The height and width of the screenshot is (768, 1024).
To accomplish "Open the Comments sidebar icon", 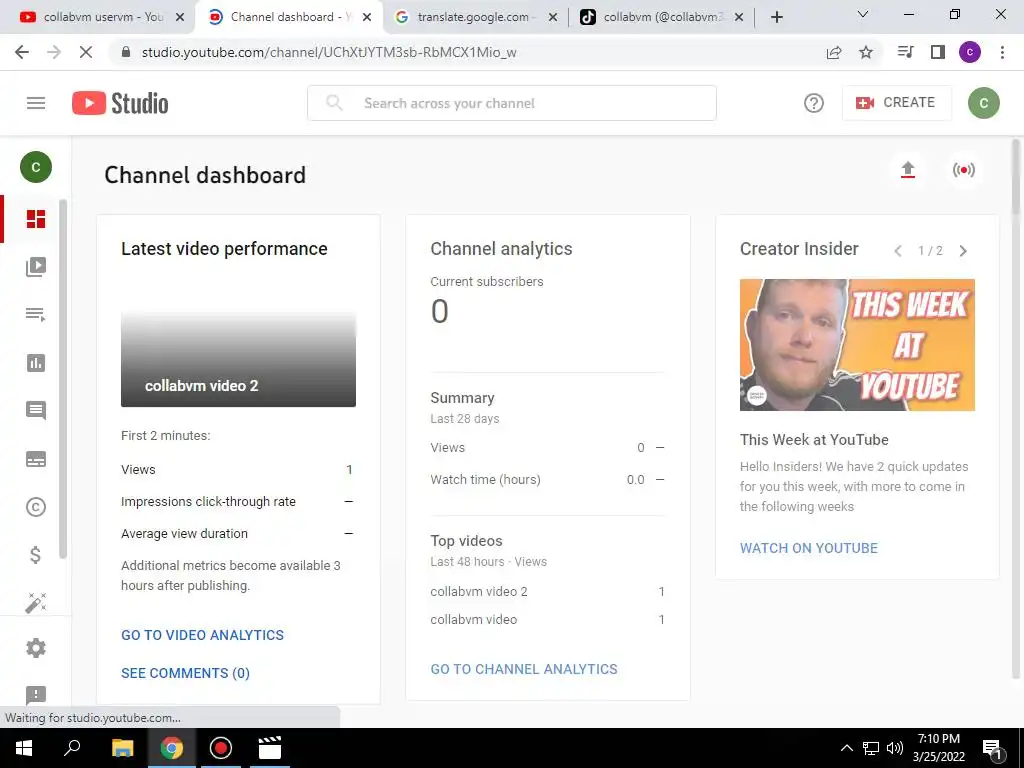I will pyautogui.click(x=36, y=411).
